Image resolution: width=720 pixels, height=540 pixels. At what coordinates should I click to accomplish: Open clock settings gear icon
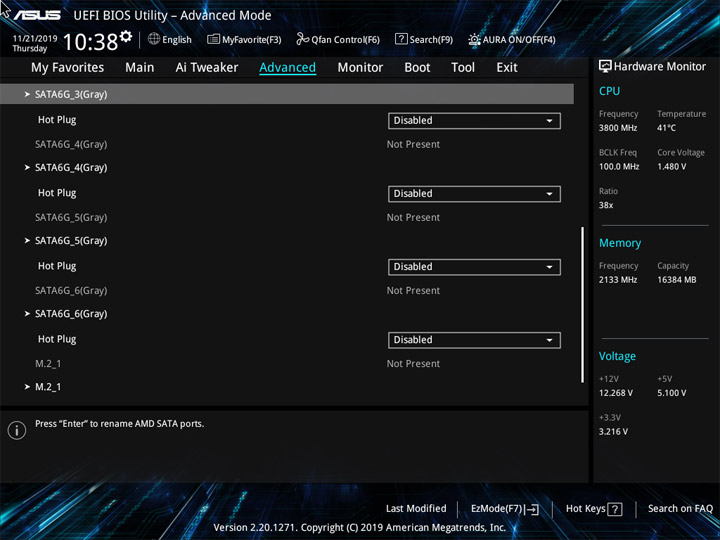[x=126, y=36]
